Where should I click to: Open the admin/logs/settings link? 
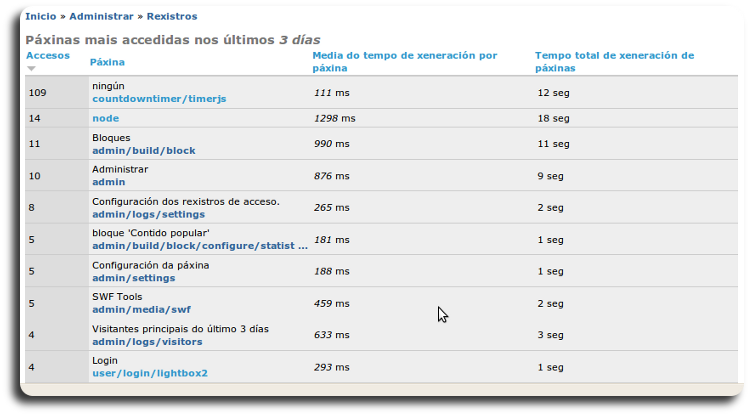(148, 214)
